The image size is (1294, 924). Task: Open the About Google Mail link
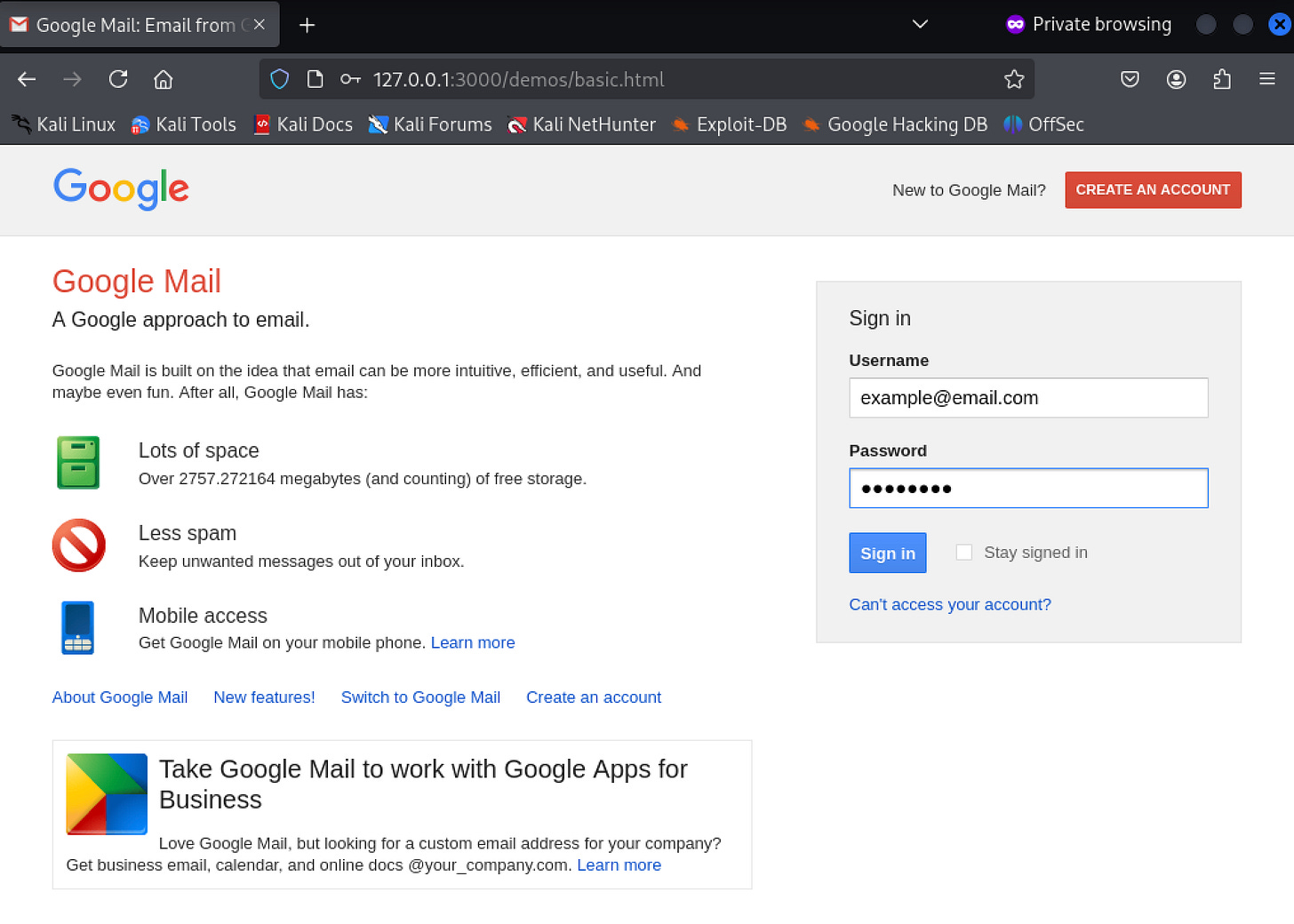(x=120, y=697)
